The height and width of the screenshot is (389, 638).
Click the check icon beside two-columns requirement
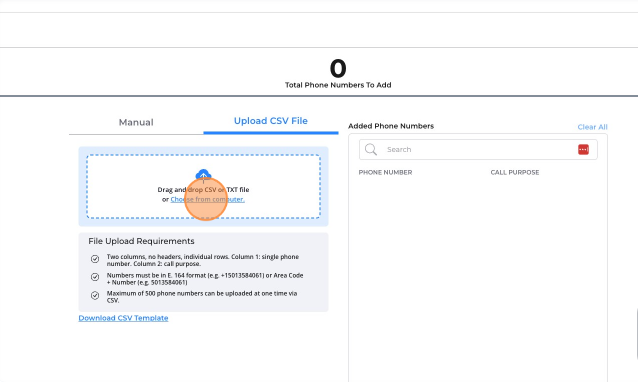pos(95,259)
